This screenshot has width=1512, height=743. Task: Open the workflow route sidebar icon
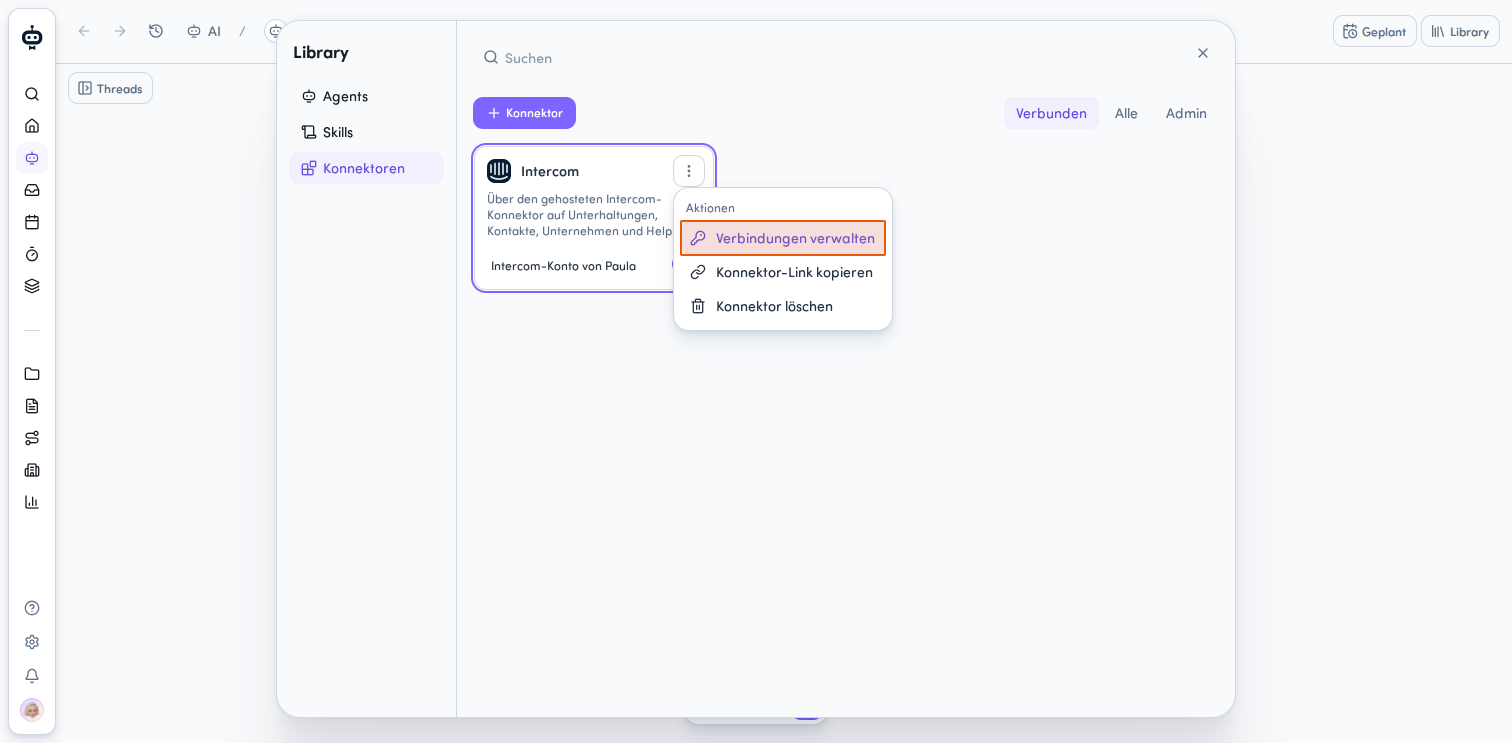(32, 438)
